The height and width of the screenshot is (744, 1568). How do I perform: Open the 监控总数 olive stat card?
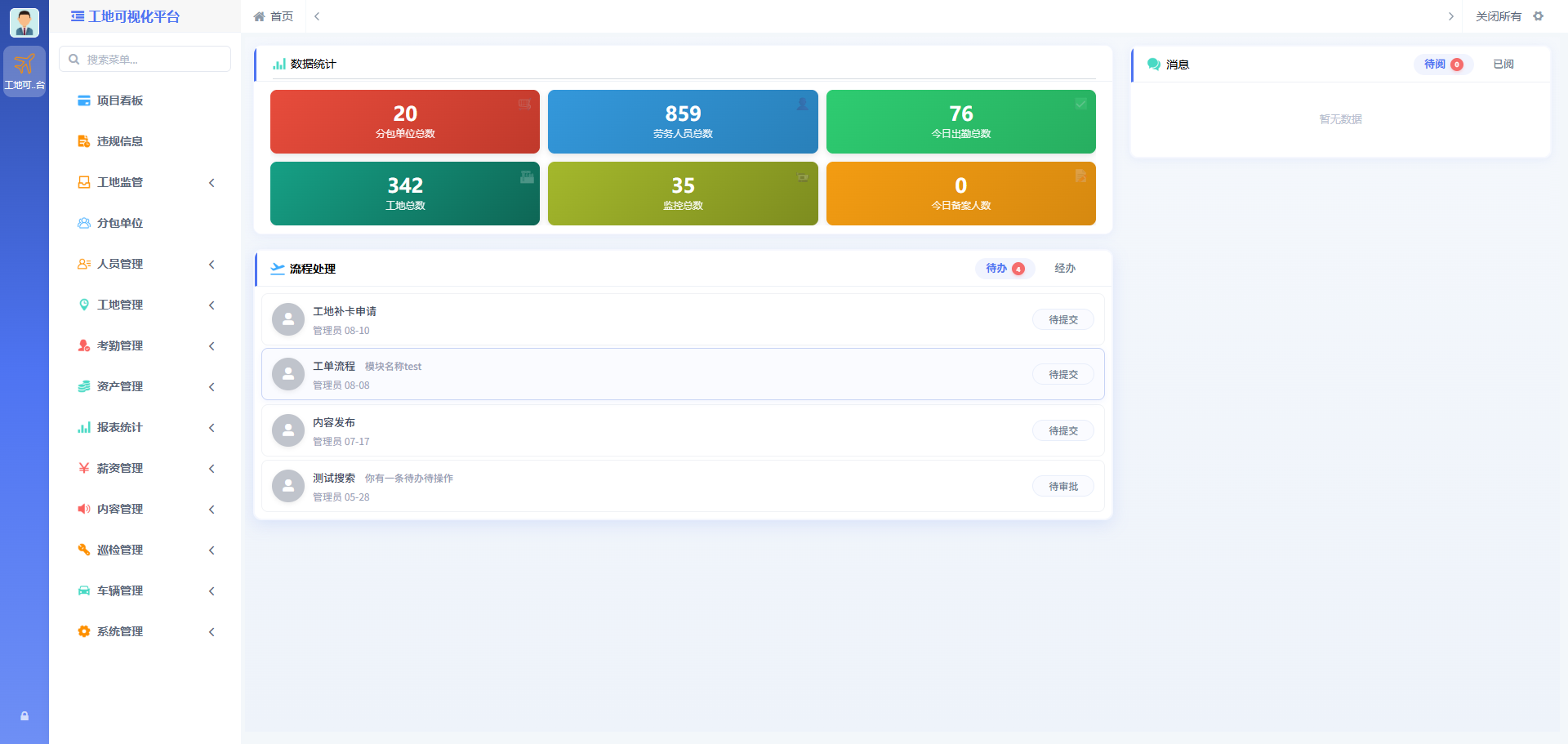(683, 194)
